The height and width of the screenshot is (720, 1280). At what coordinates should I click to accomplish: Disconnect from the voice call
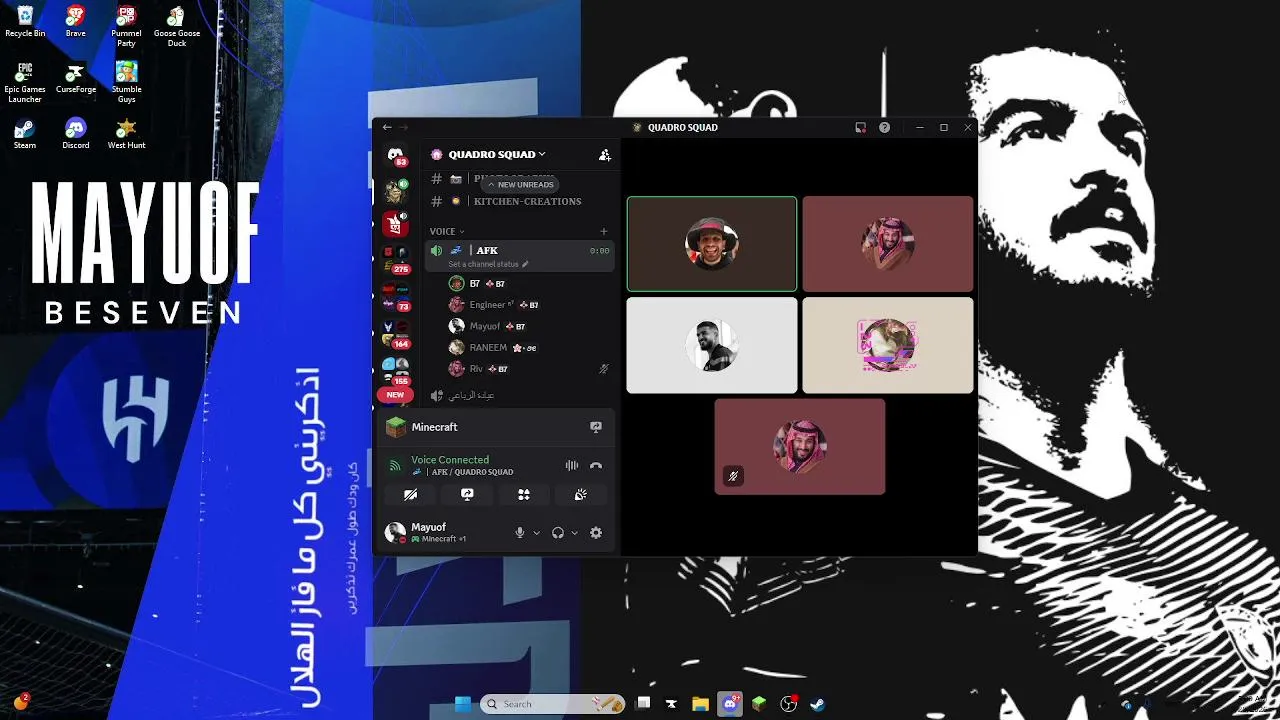pos(596,466)
